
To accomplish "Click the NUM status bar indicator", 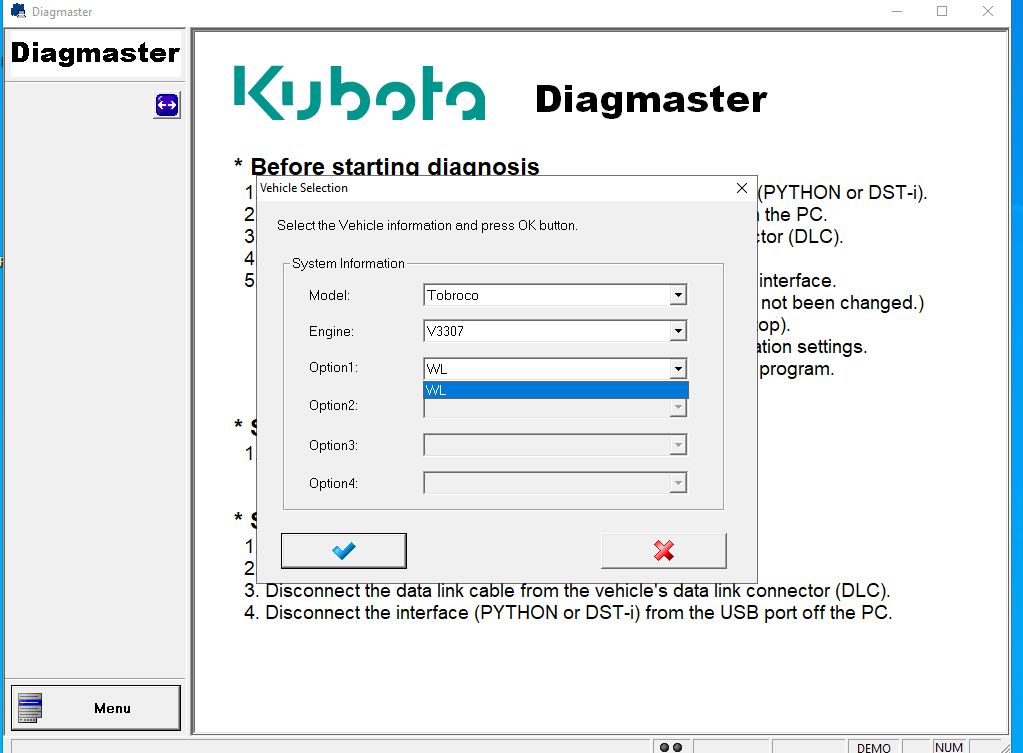I will tap(949, 747).
